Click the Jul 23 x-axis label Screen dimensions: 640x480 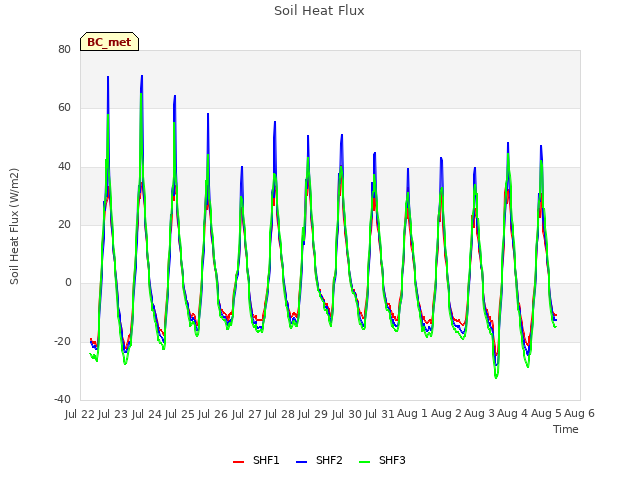(114, 414)
